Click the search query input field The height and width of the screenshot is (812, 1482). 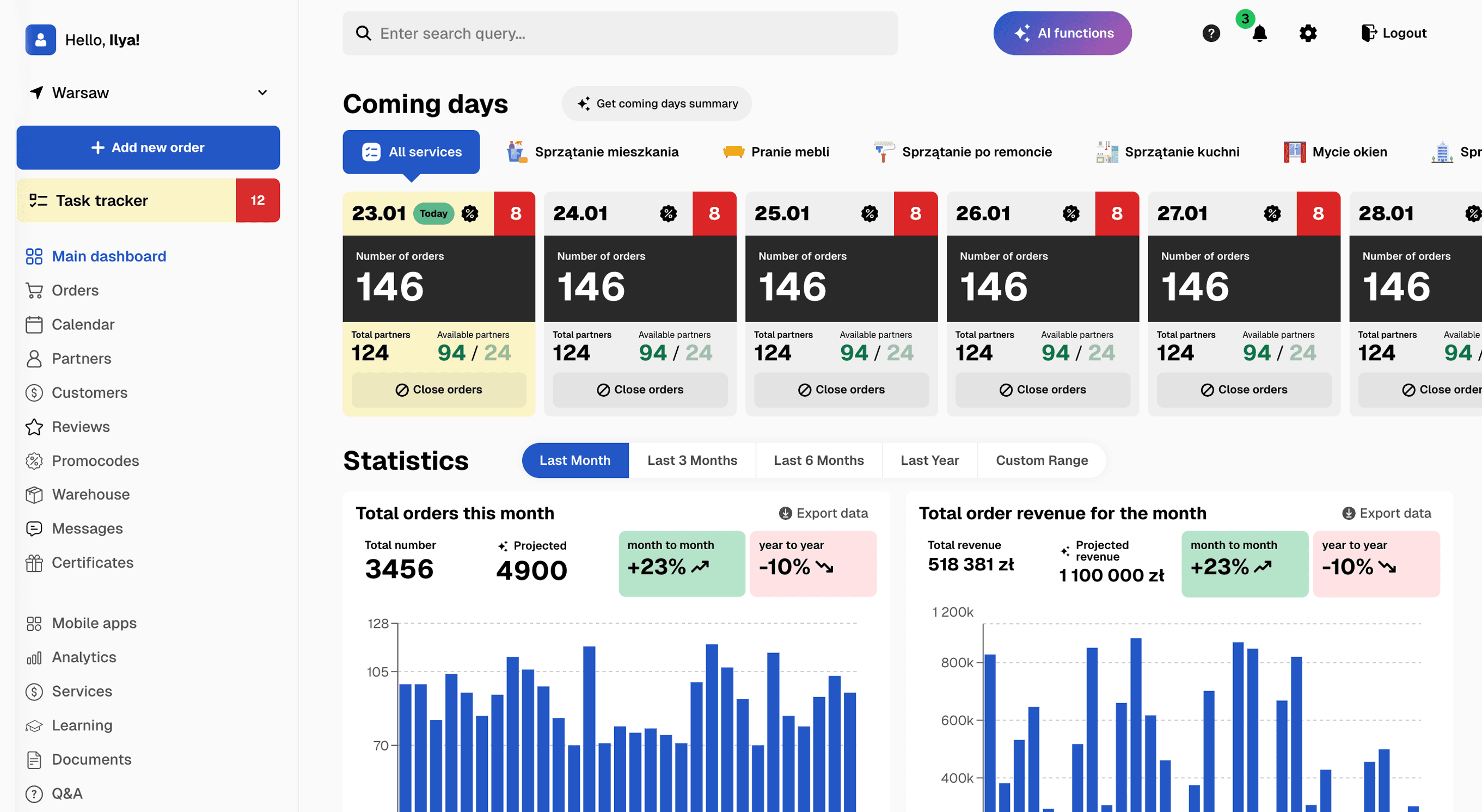(x=620, y=33)
